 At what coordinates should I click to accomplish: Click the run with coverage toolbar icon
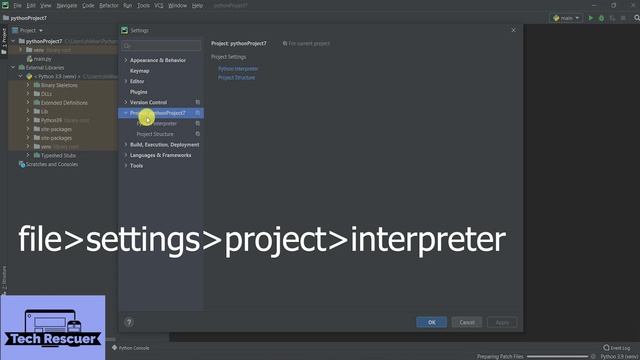tap(612, 18)
